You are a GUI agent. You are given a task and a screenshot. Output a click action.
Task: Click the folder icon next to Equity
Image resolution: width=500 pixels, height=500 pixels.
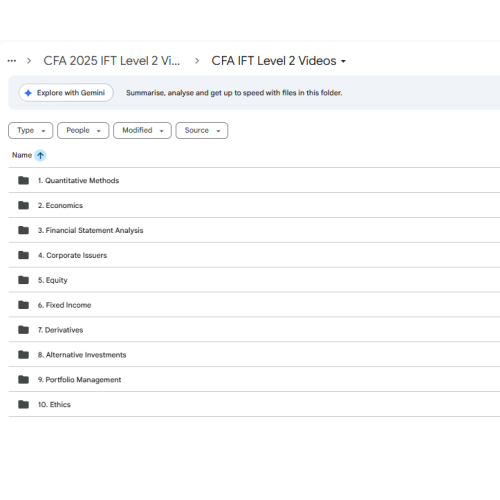click(x=23, y=280)
